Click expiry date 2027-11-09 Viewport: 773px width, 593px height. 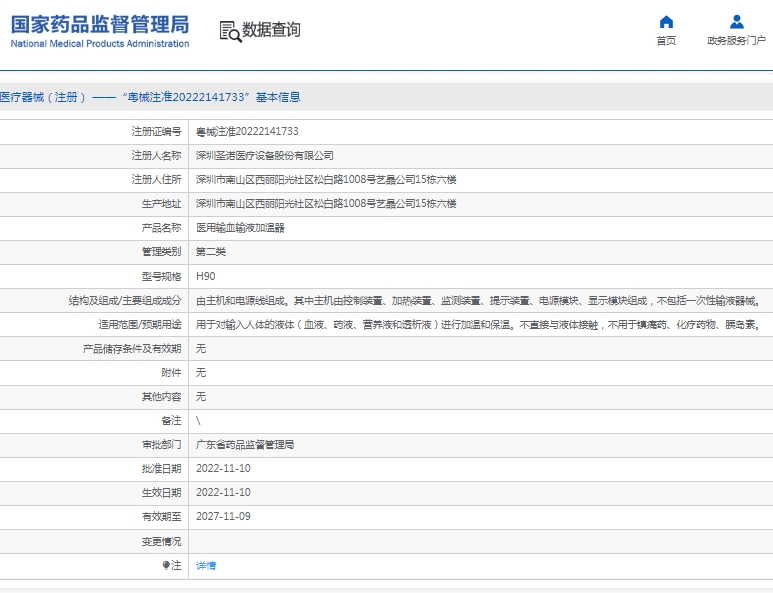(223, 517)
